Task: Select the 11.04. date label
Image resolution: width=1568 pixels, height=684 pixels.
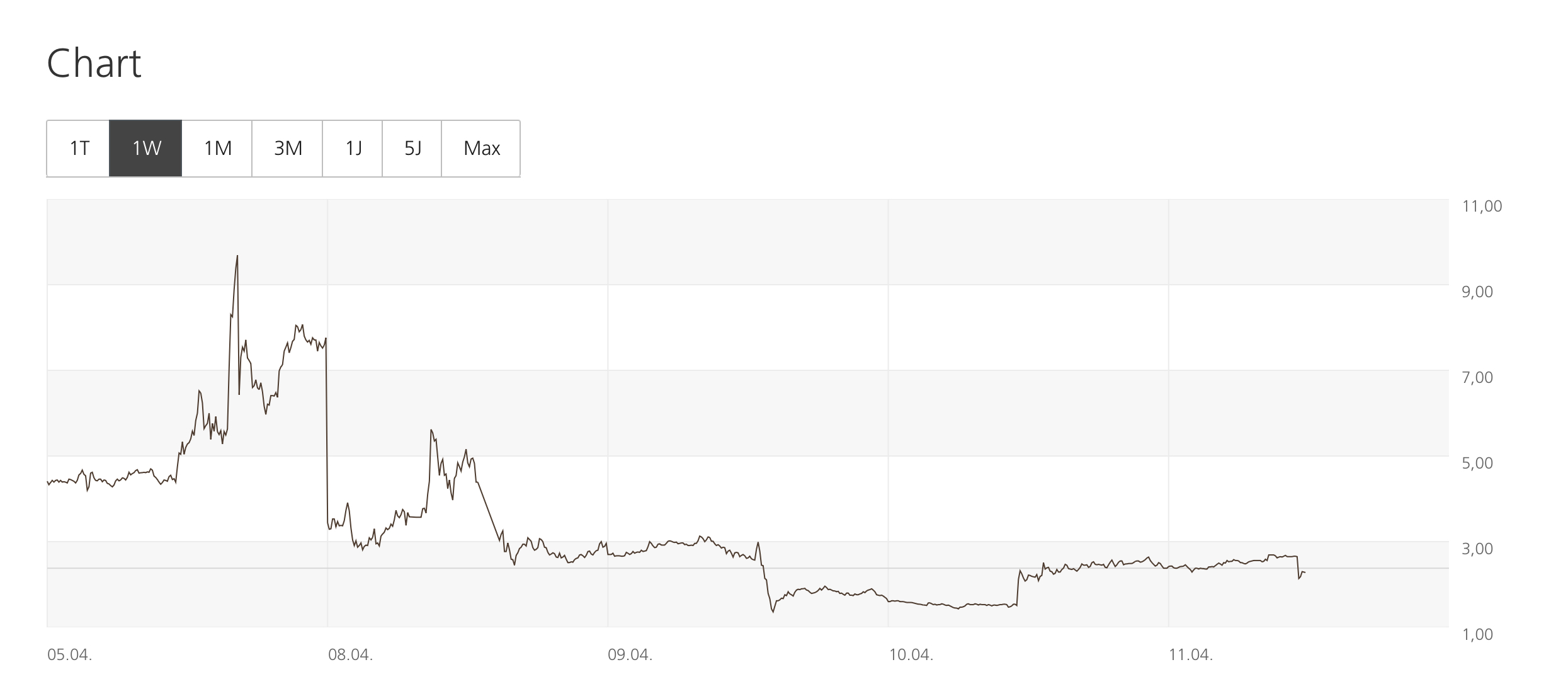Action: (x=1191, y=655)
